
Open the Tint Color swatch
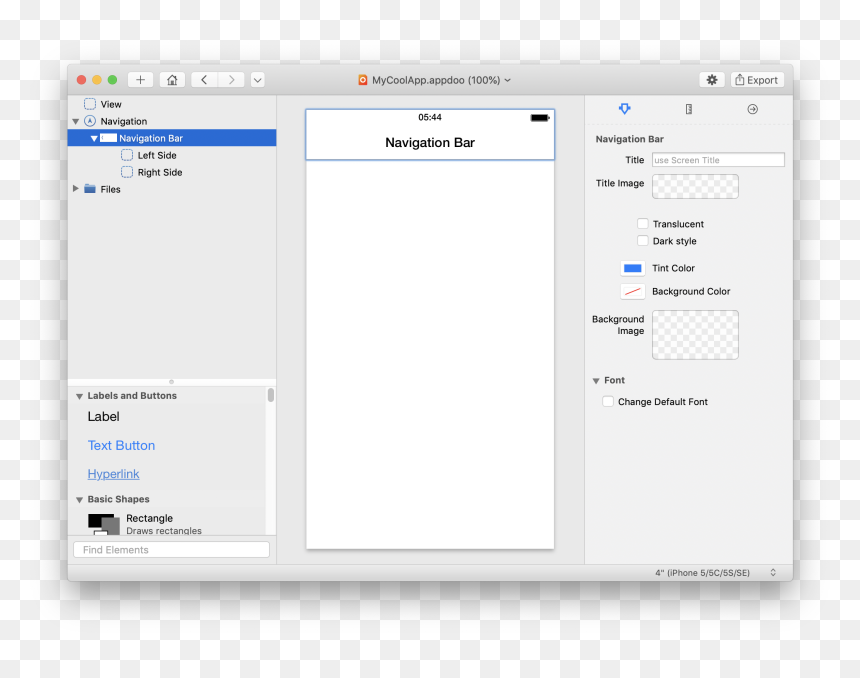click(x=632, y=268)
